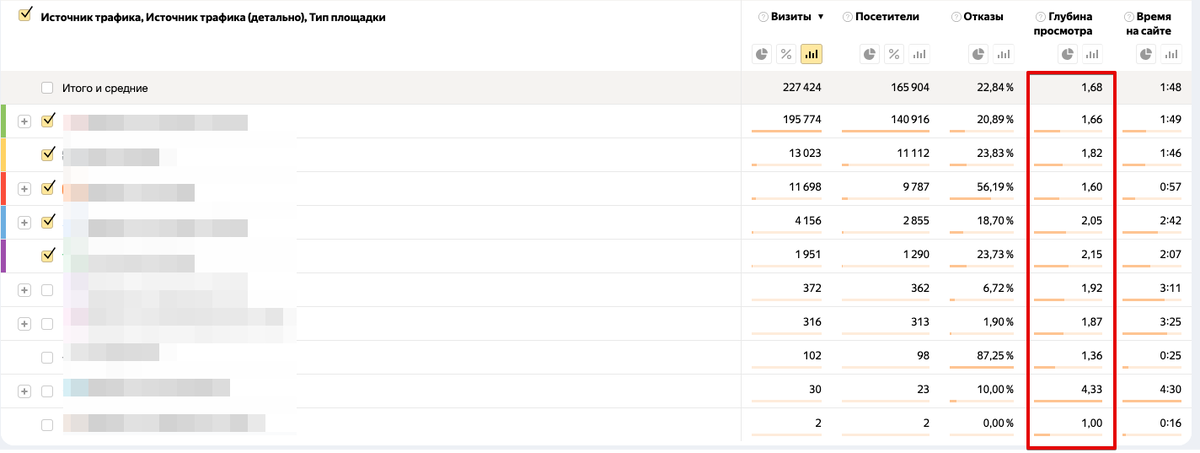1200x453 pixels.
Task: Select bar chart icon under Отказы
Action: point(1003,54)
